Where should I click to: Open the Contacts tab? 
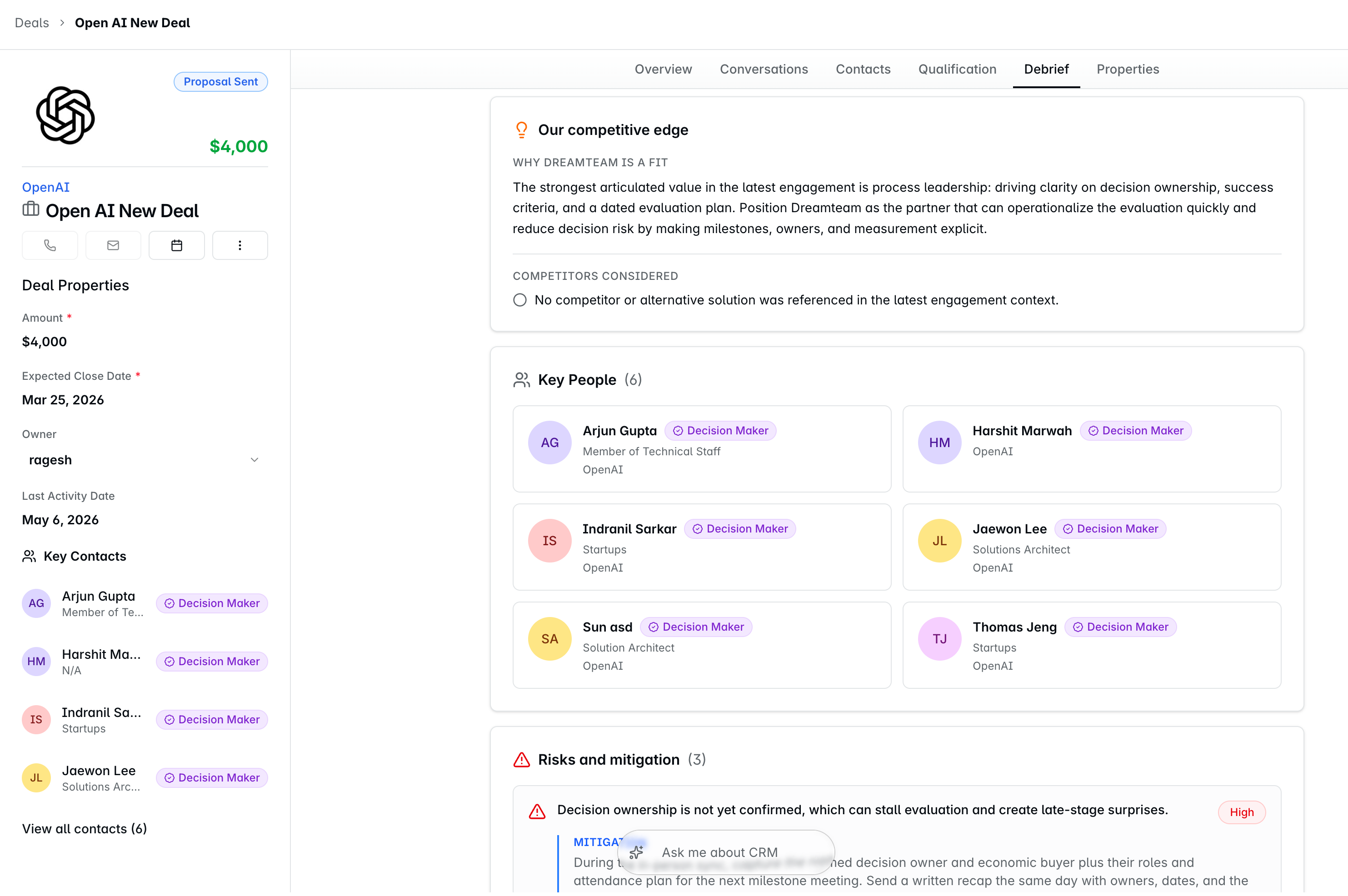[863, 69]
